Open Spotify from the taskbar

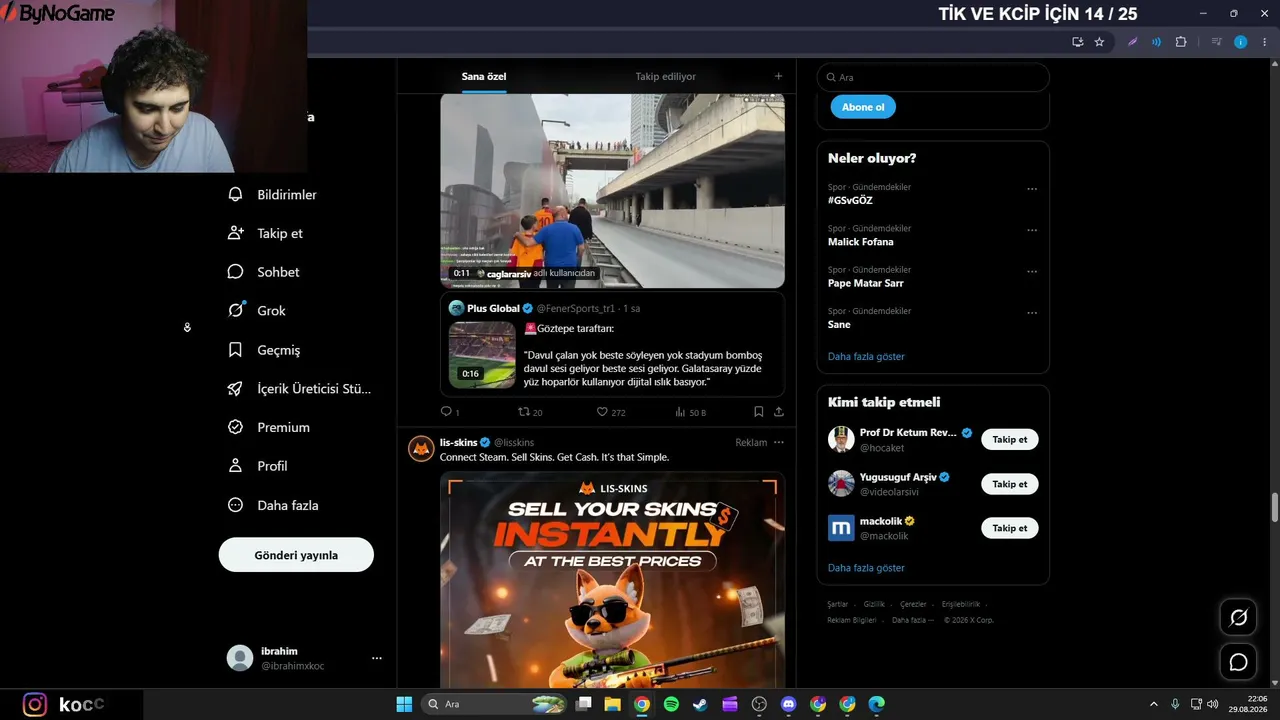coord(671,704)
